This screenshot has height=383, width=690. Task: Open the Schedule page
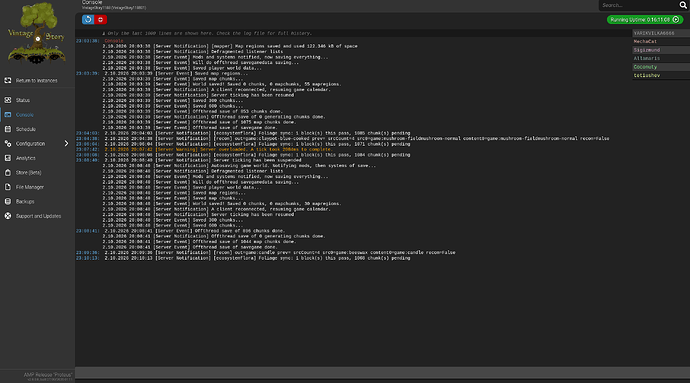(x=26, y=129)
